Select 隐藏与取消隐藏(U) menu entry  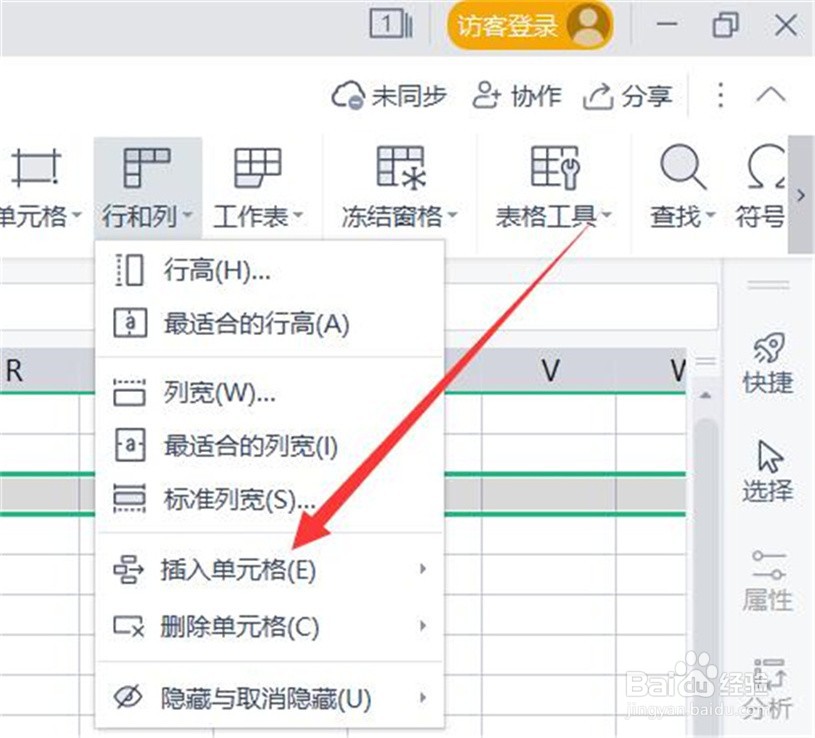point(270,697)
